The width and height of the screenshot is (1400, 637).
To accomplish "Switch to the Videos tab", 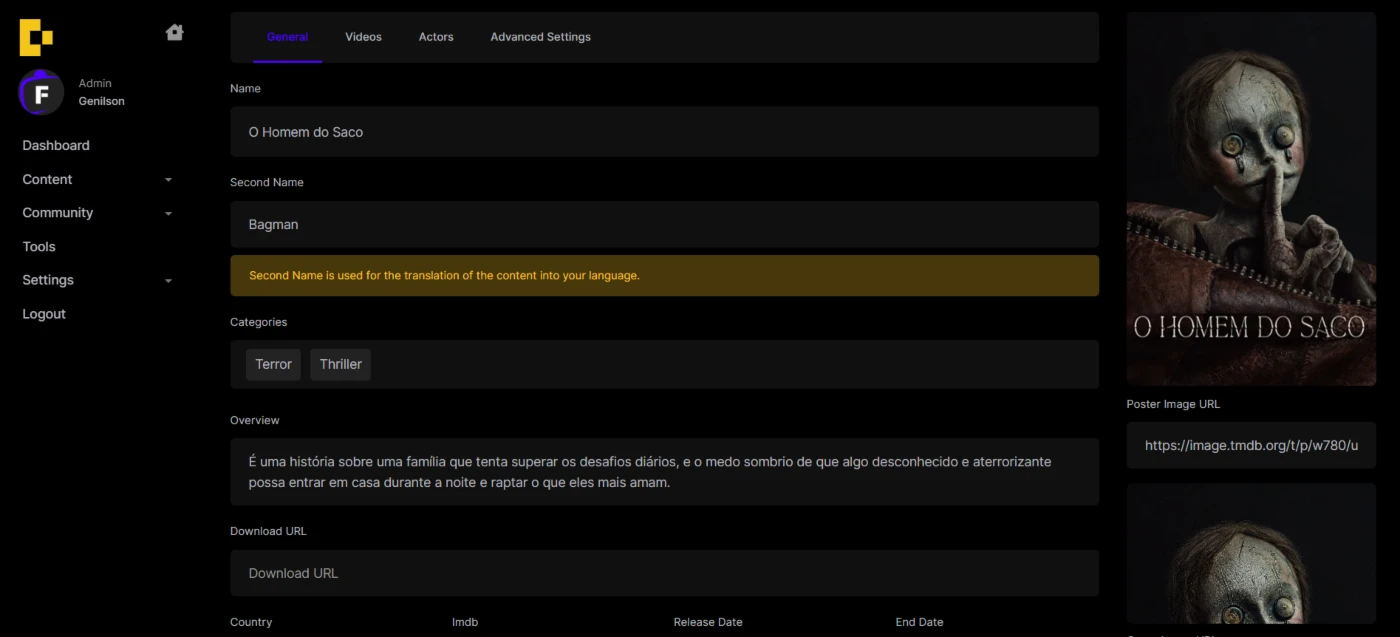I will point(363,37).
